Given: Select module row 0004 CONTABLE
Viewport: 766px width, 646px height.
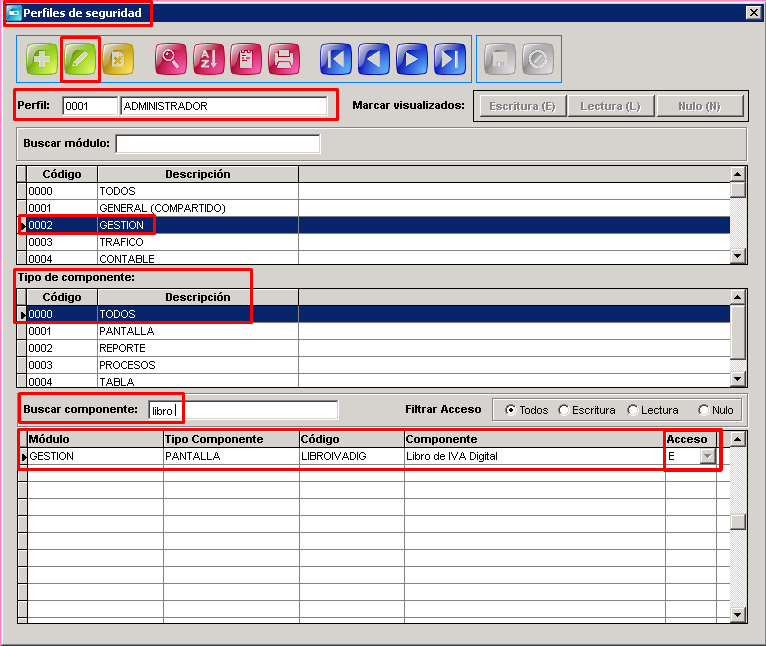Looking at the screenshot, I should (373, 258).
